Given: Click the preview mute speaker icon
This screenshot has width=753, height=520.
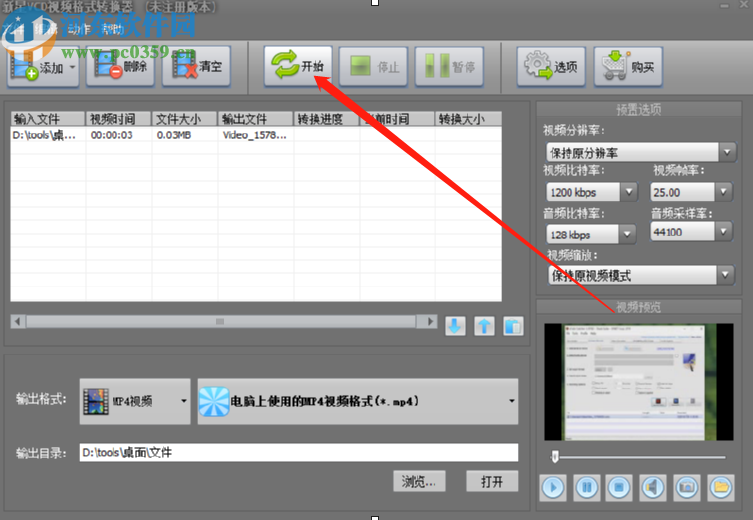Looking at the screenshot, I should (653, 488).
